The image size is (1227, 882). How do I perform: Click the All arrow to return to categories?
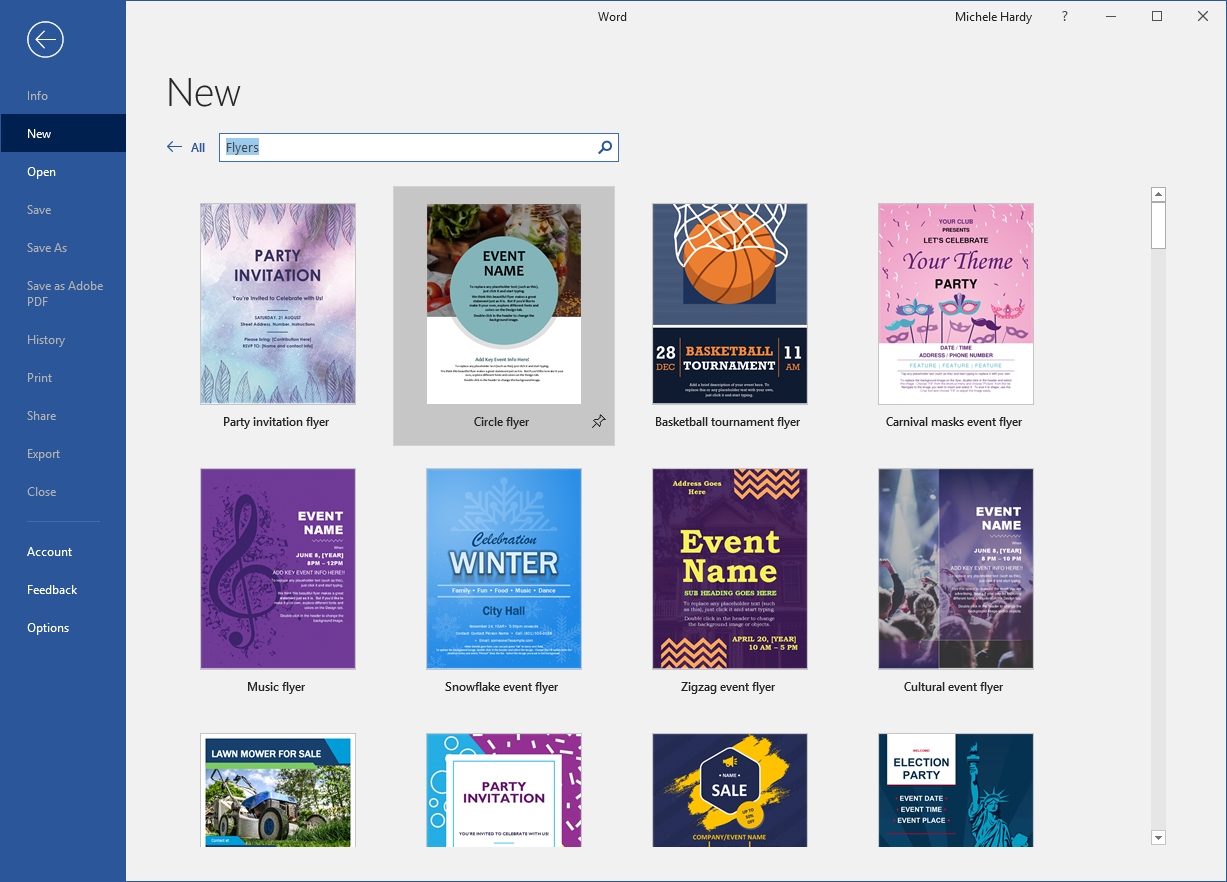[174, 146]
